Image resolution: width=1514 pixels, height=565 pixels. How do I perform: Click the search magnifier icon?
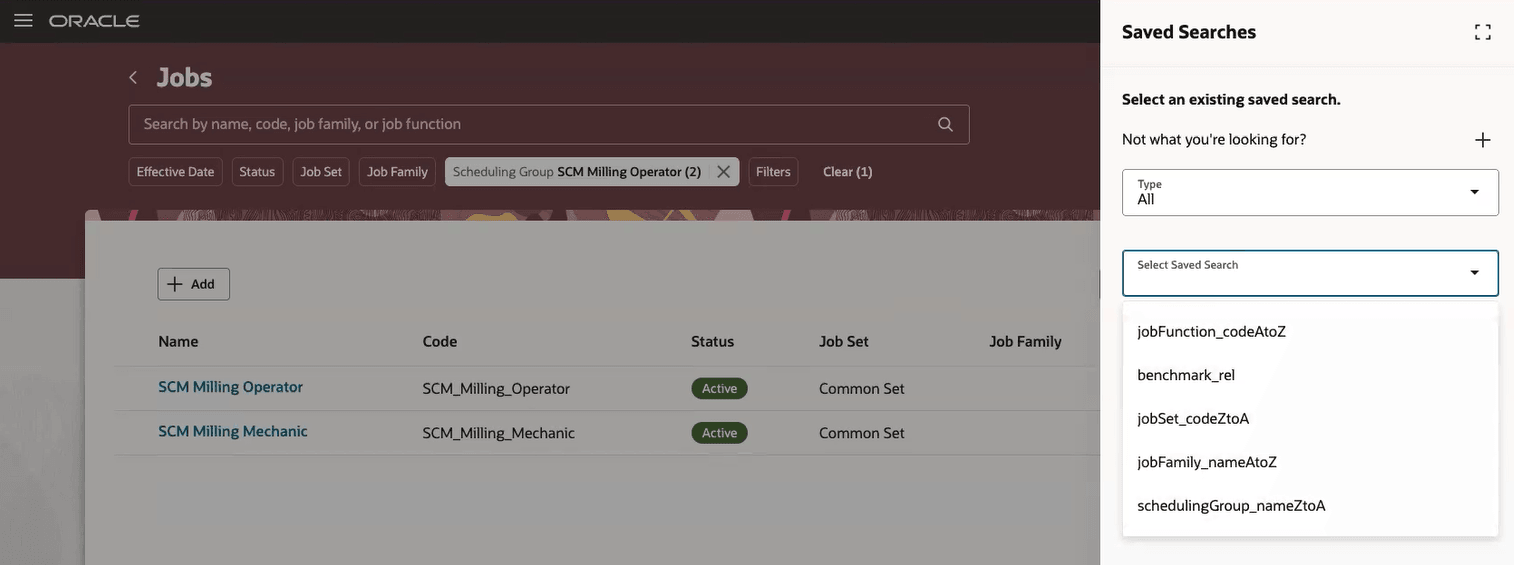945,124
